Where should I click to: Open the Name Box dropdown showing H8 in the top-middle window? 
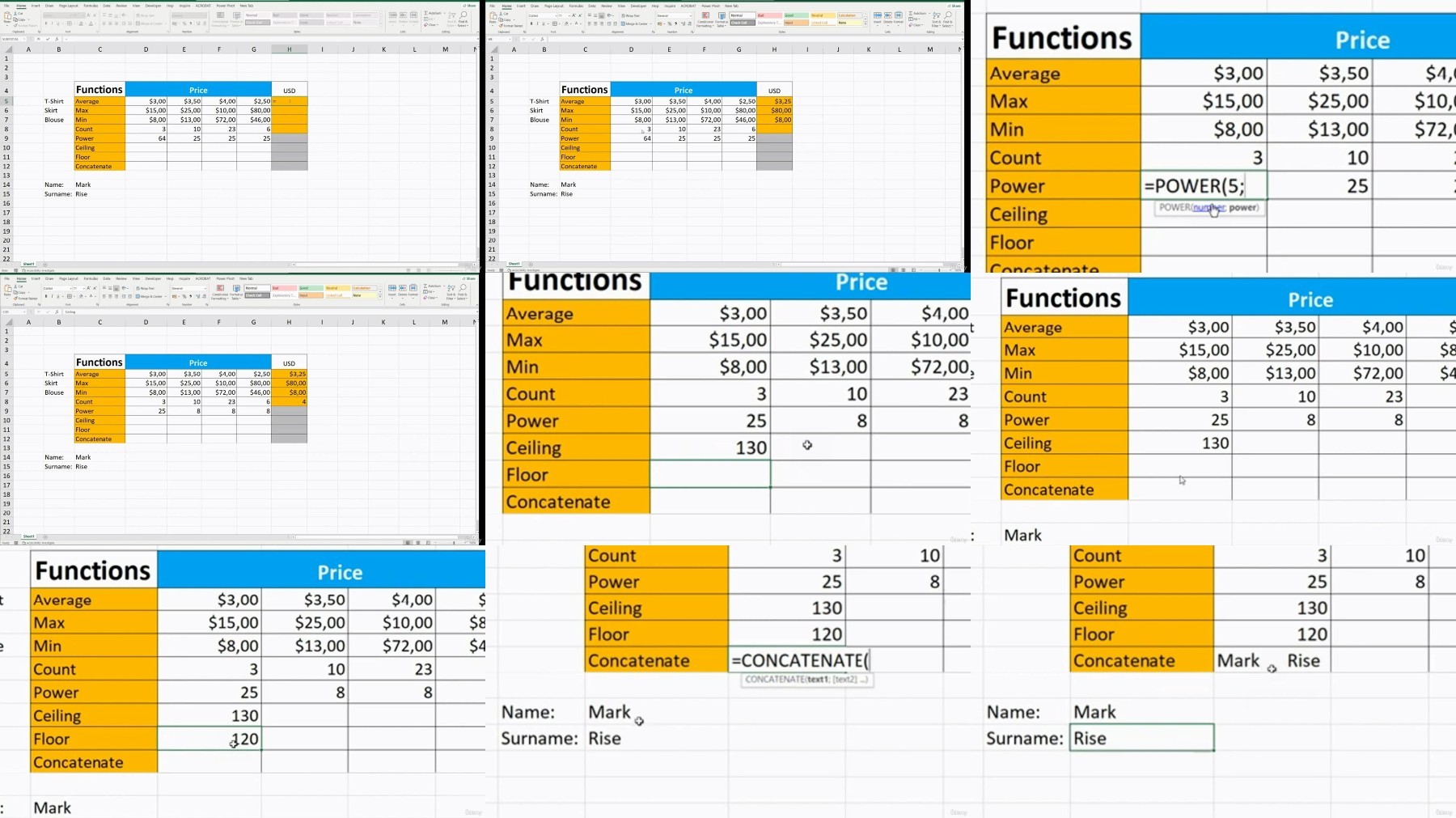click(x=510, y=39)
